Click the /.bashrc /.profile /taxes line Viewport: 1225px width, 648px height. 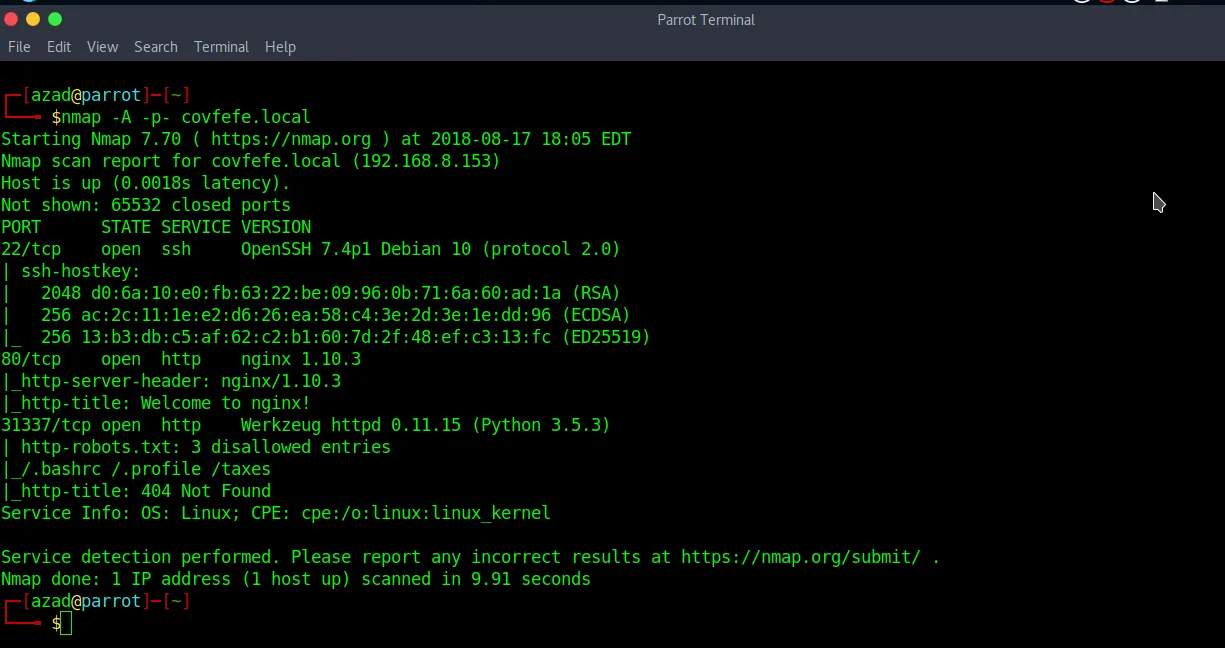136,469
